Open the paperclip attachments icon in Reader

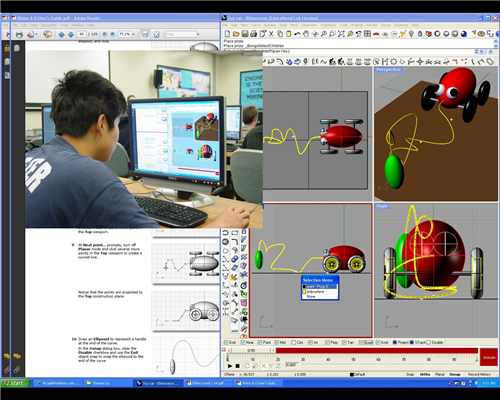(17, 369)
